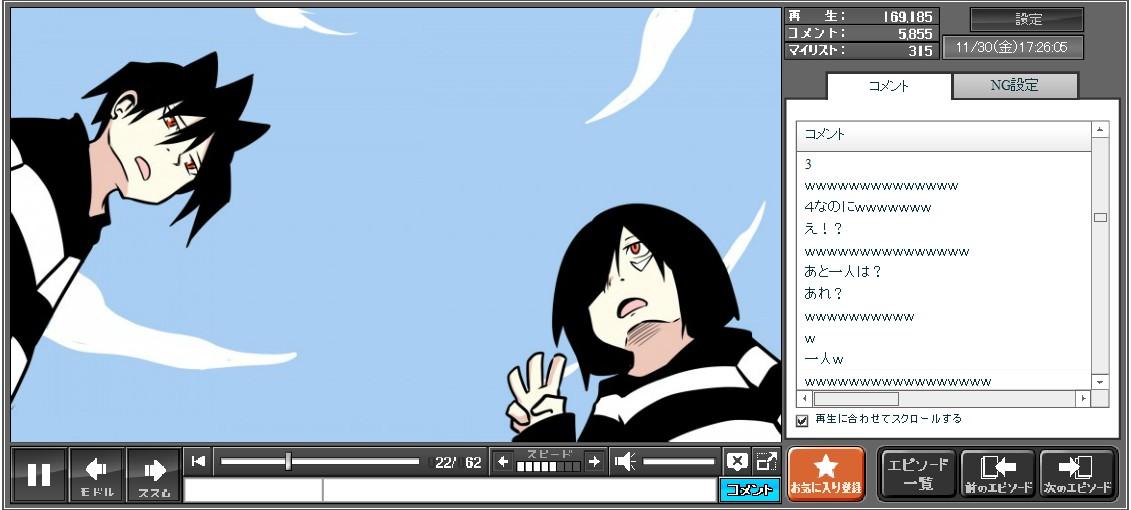Go to next episode (次のエピソード)
The width and height of the screenshot is (1131, 510).
click(1077, 474)
